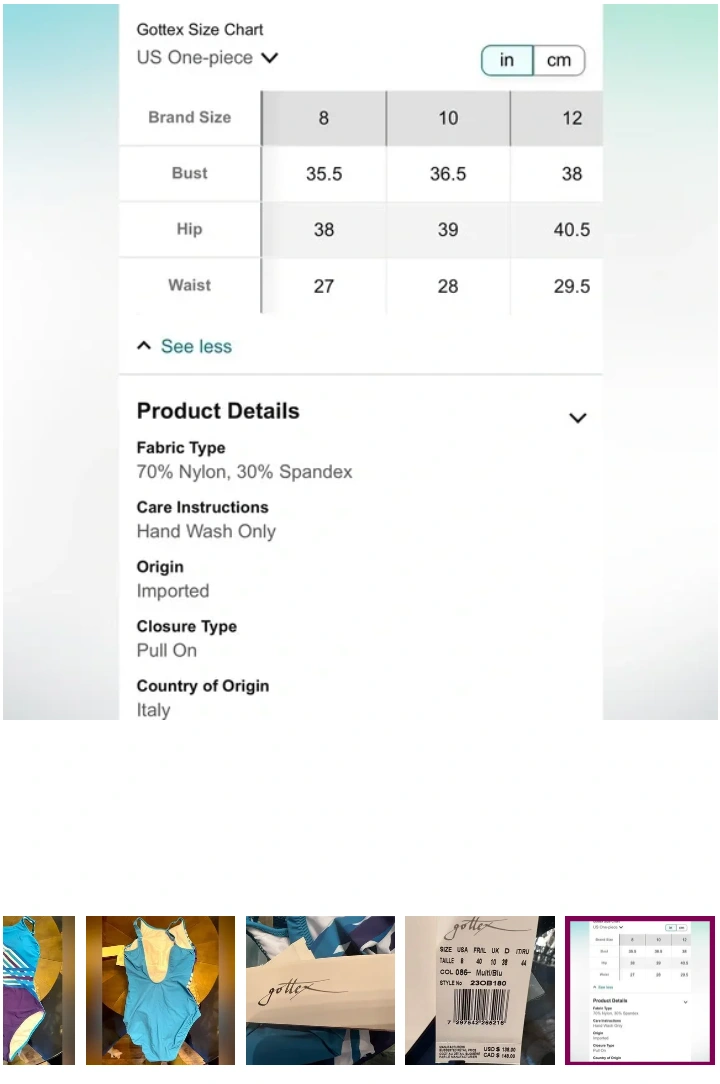Select the size 10 column header
The height and width of the screenshot is (1084, 720).
pyautogui.click(x=448, y=118)
